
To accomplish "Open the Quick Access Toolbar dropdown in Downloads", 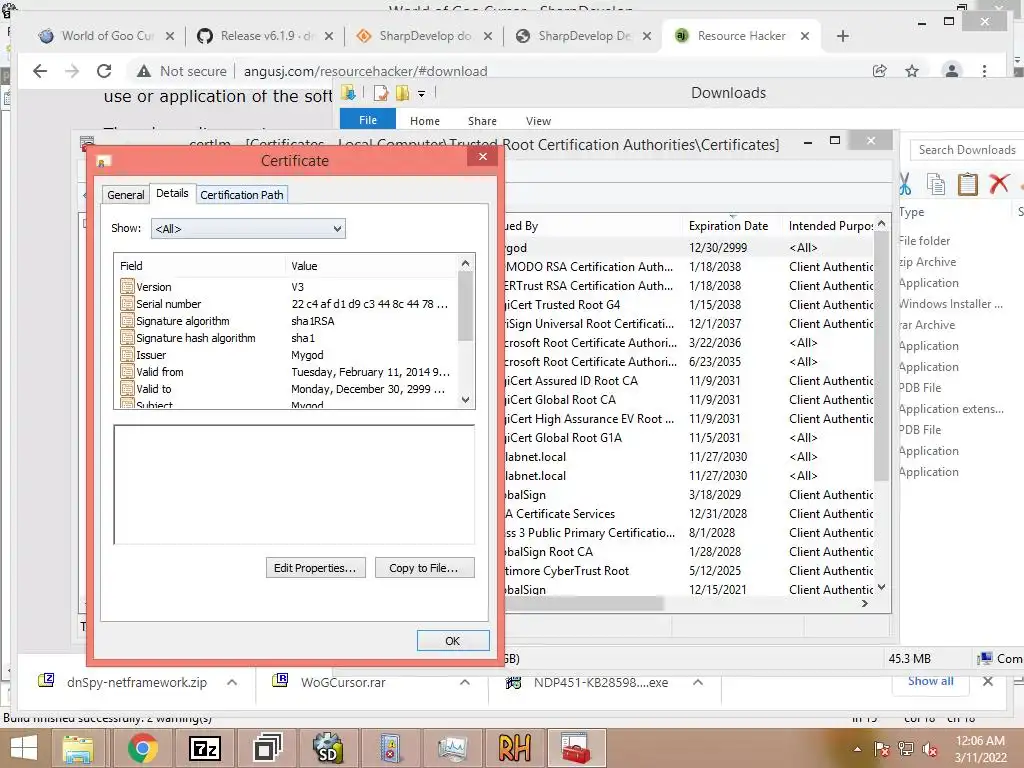I will tap(422, 94).
